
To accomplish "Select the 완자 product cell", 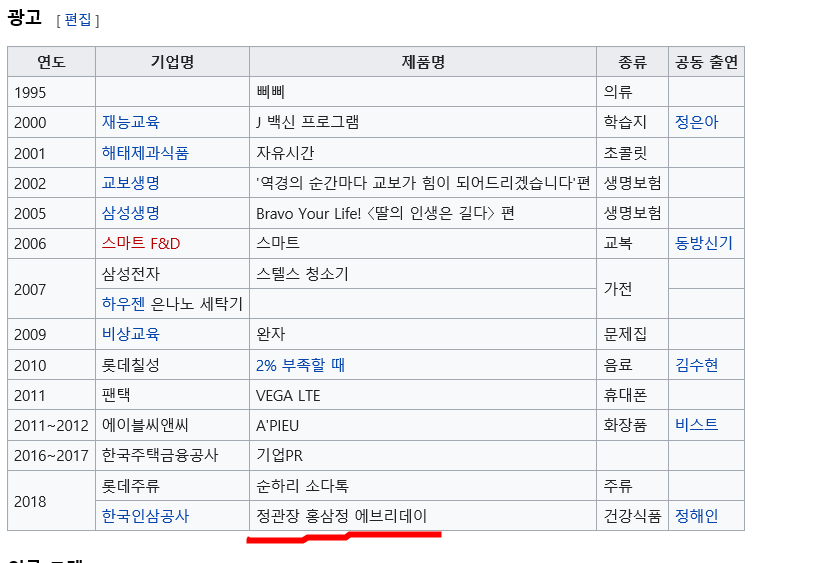I will [x=423, y=334].
